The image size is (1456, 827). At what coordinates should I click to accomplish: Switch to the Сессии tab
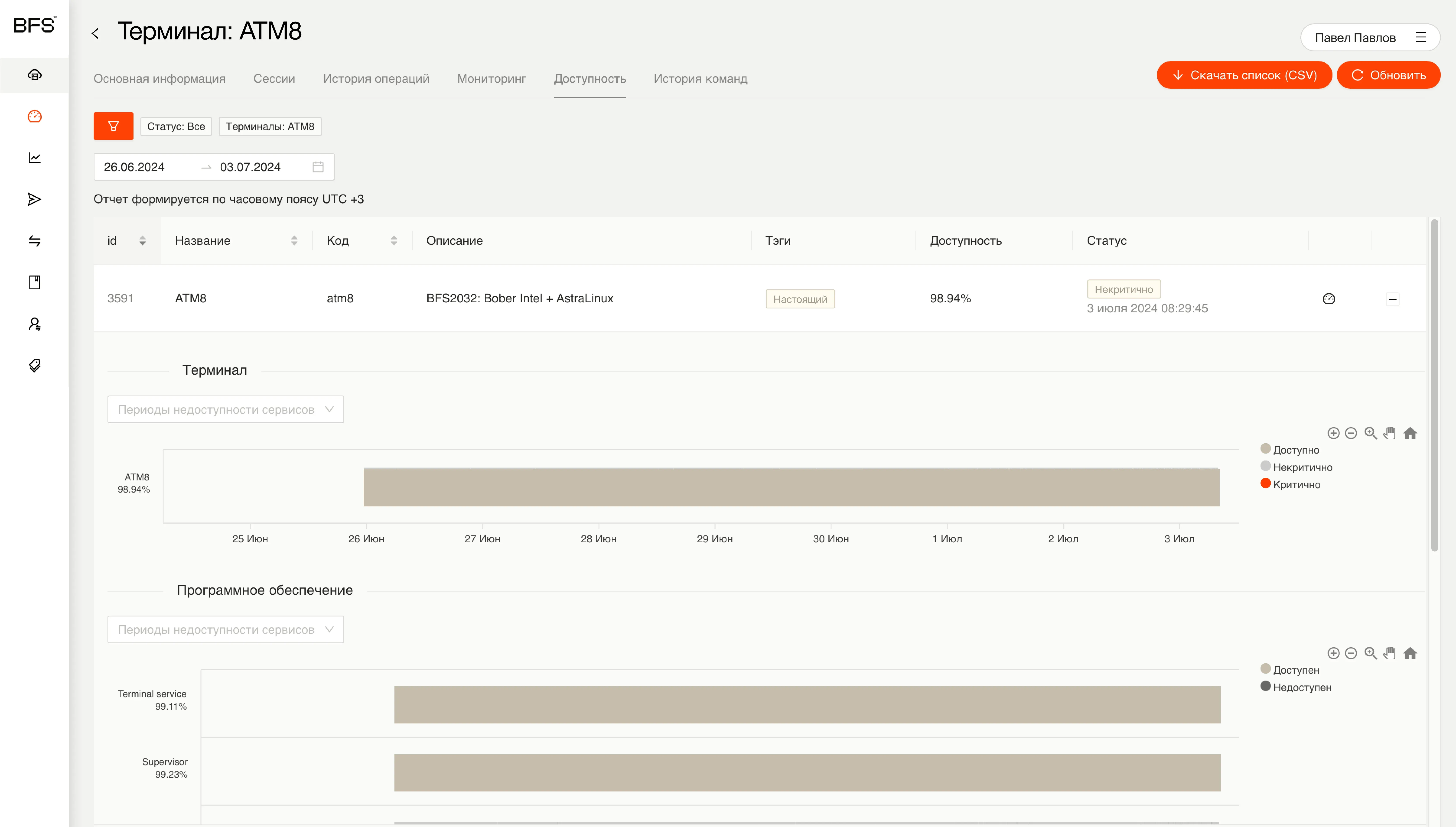[x=275, y=78]
